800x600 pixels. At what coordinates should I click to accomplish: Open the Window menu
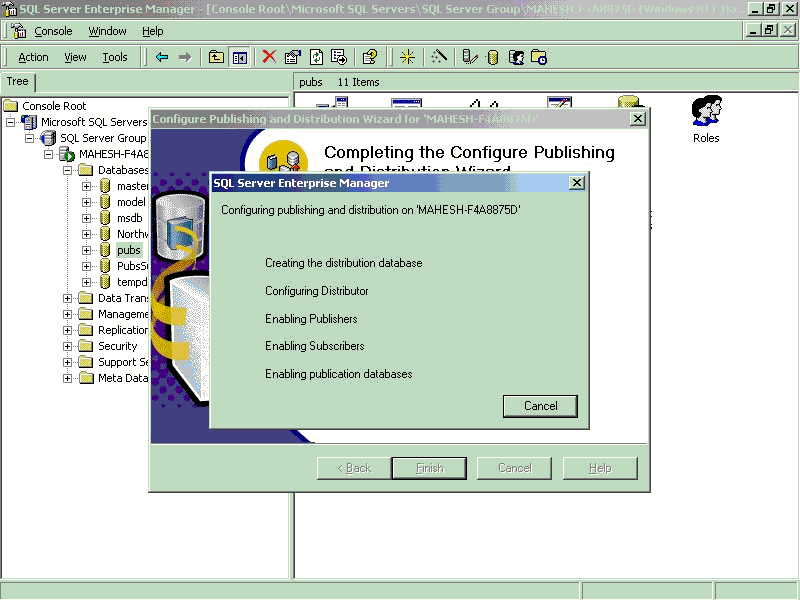(107, 31)
